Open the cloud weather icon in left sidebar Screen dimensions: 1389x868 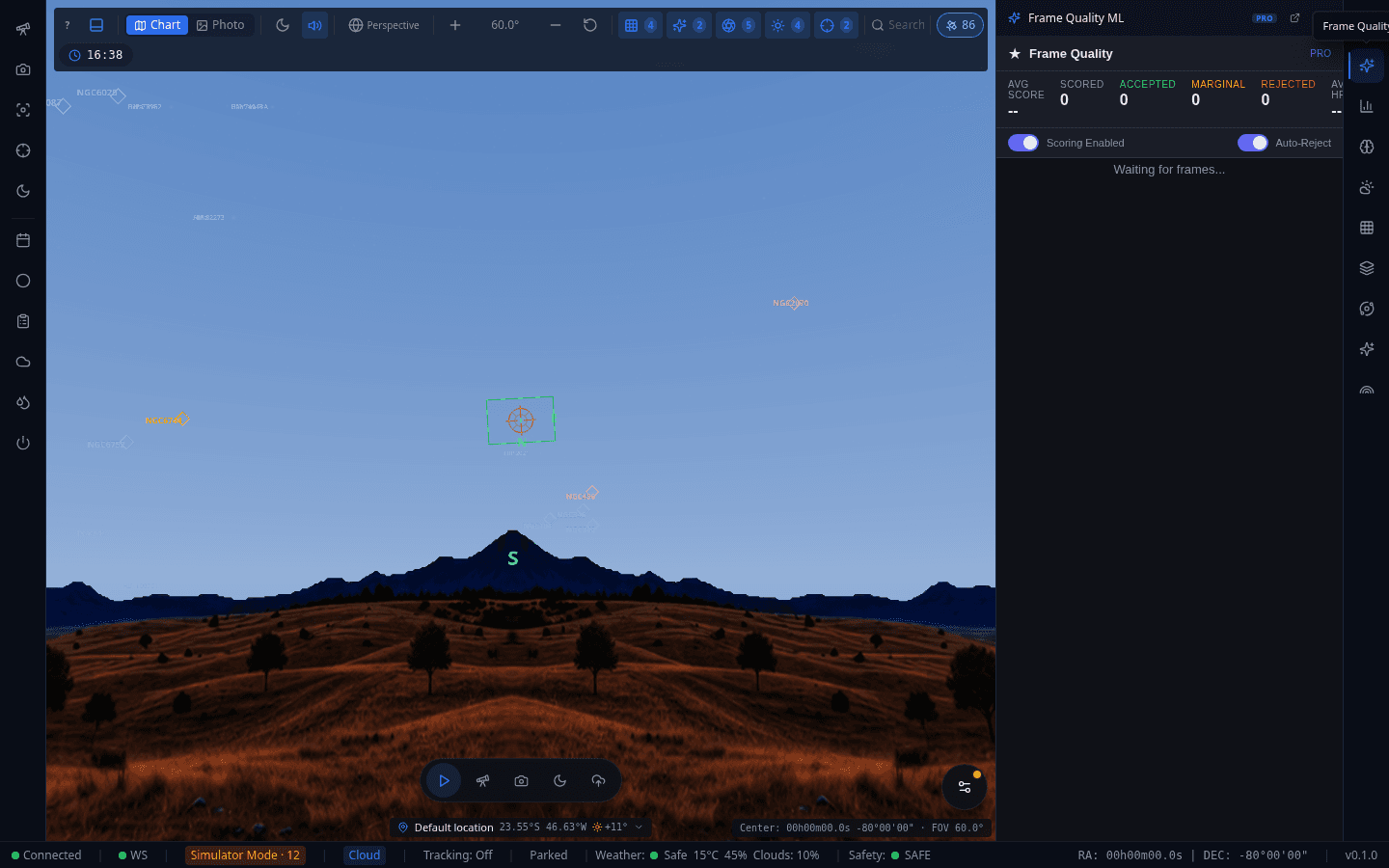click(23, 362)
